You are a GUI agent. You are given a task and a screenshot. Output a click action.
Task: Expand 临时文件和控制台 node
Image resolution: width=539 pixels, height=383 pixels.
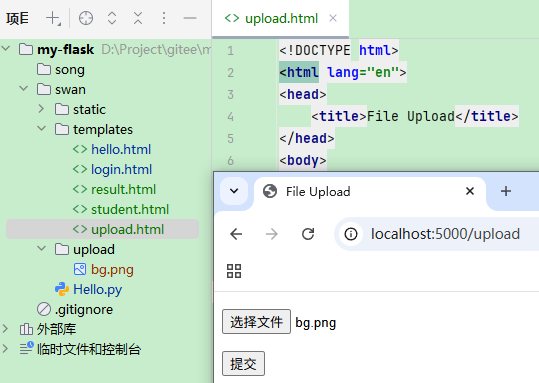tap(5, 349)
